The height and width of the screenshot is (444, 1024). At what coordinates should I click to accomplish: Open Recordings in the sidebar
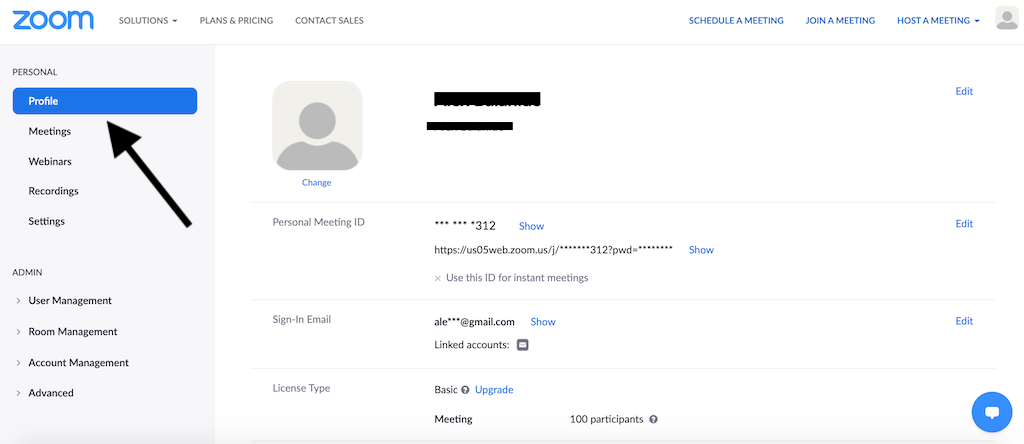[x=54, y=191]
